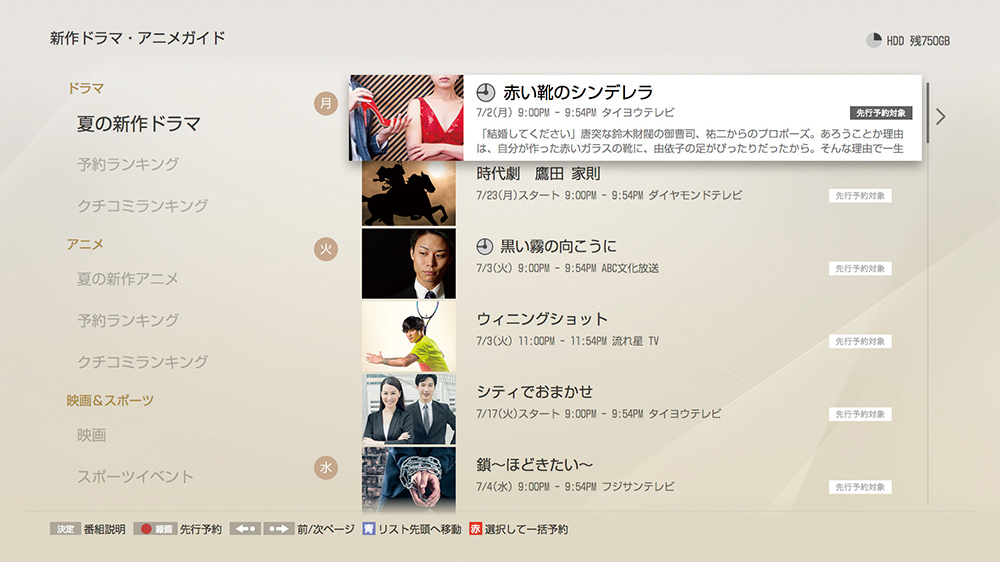Select the 火 day marker circle
The width and height of the screenshot is (1000, 562).
(326, 249)
